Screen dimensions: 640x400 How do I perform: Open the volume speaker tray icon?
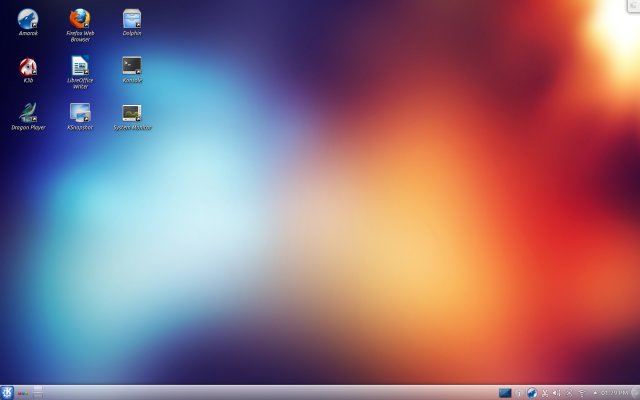557,393
